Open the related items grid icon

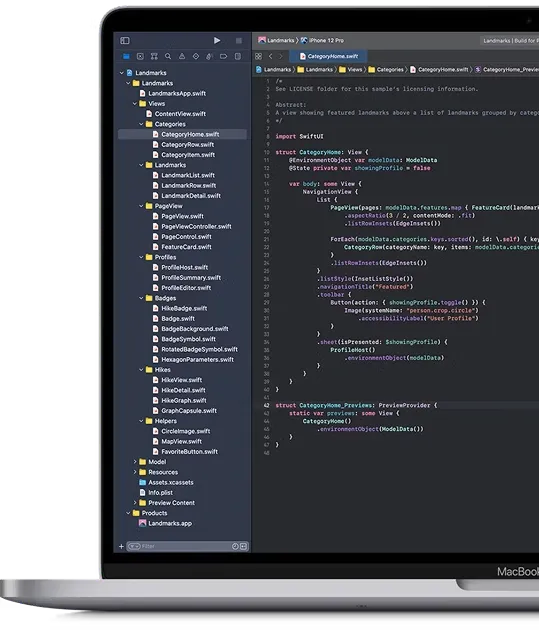259,57
